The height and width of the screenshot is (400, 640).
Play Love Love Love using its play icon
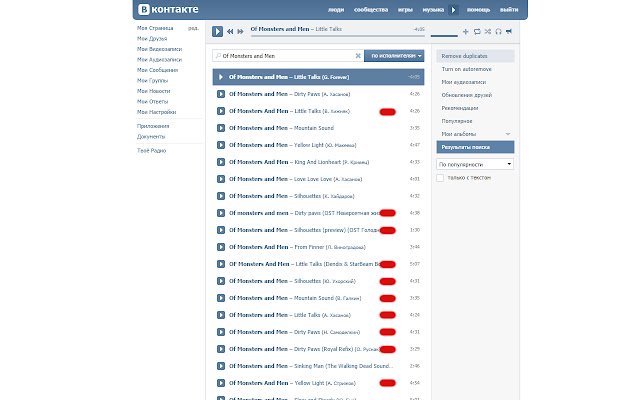(x=221, y=179)
